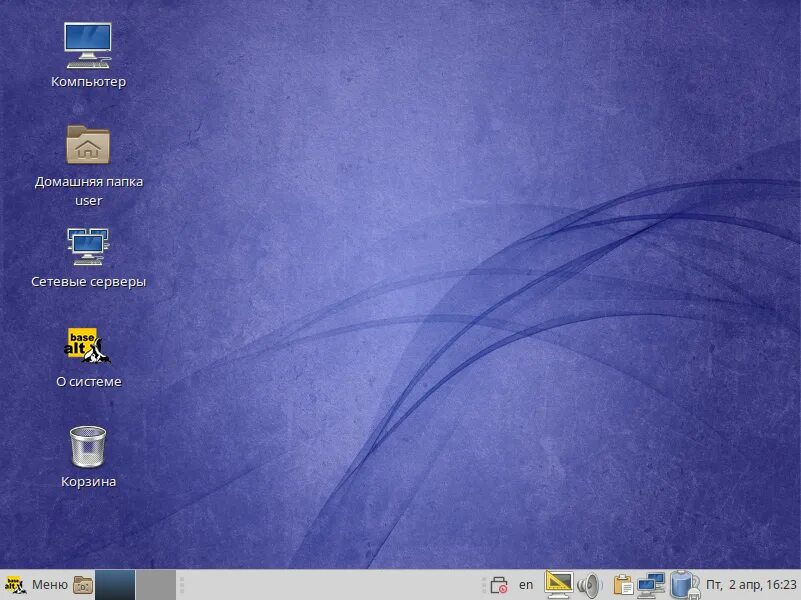Screen dimensions: 801x600
Task: Open the clipboard manager tray icon
Action: tap(623, 585)
